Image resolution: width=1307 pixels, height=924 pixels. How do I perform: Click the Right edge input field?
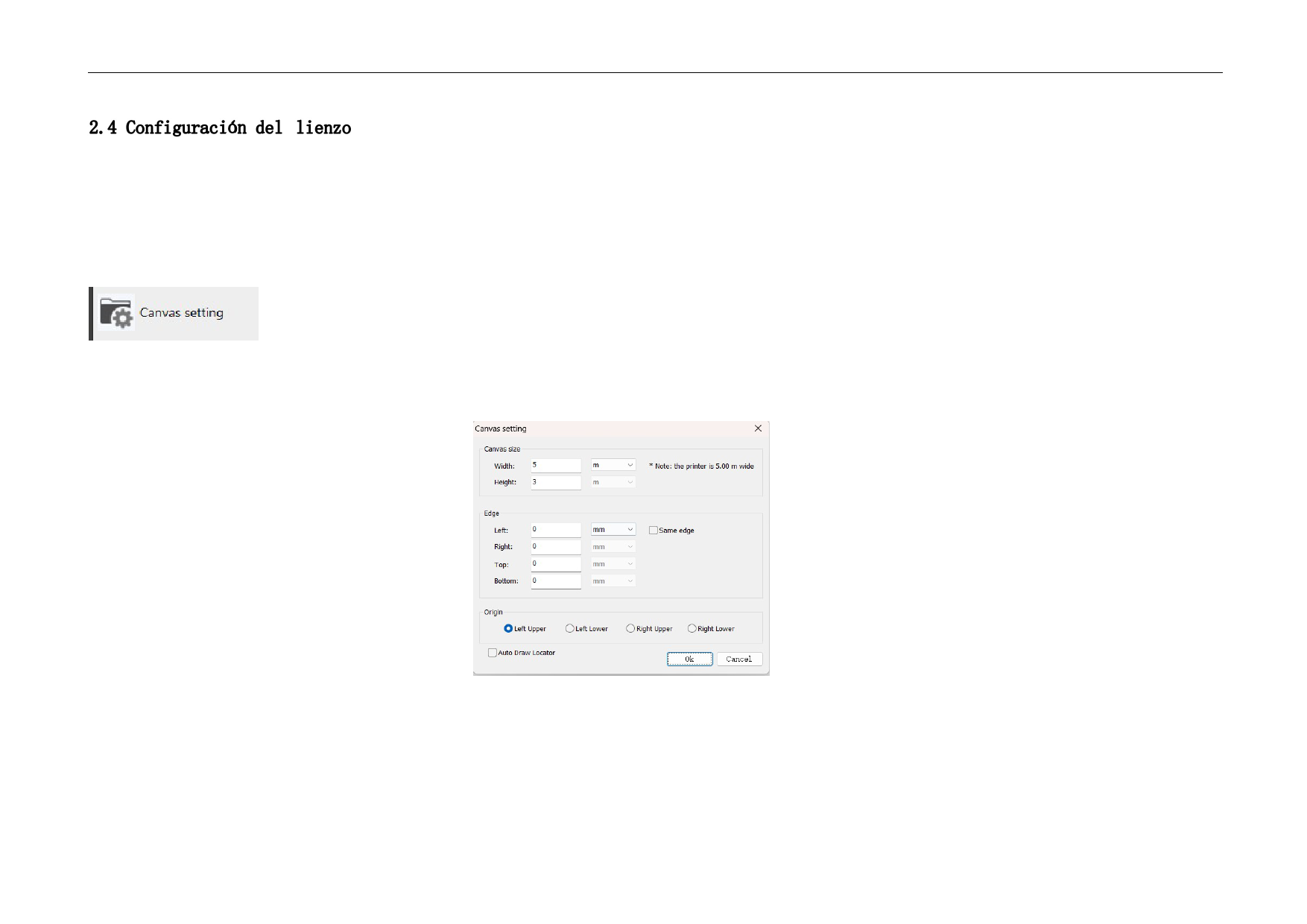(555, 547)
